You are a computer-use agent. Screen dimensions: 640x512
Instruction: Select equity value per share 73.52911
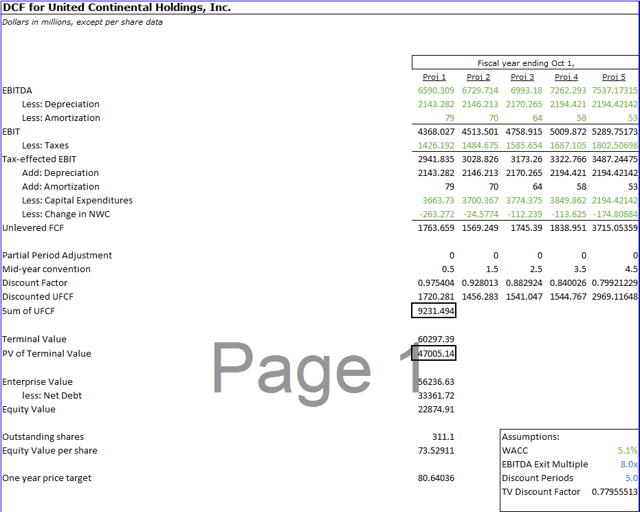[436, 451]
